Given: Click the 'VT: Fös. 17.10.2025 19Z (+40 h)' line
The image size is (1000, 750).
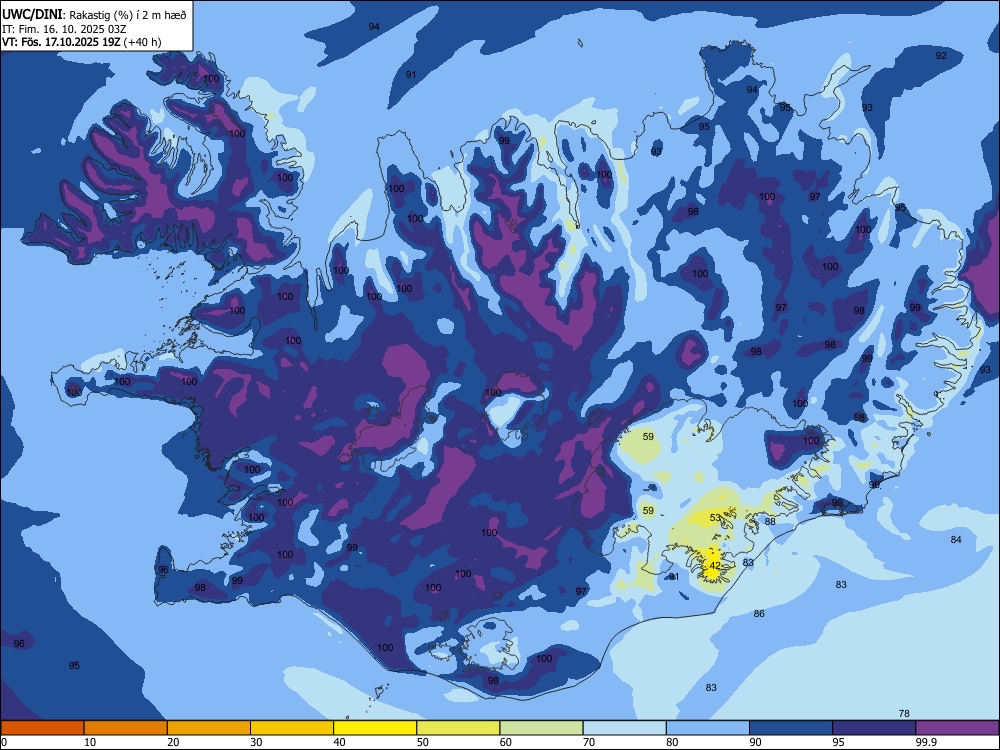Looking at the screenshot, I should pos(82,42).
